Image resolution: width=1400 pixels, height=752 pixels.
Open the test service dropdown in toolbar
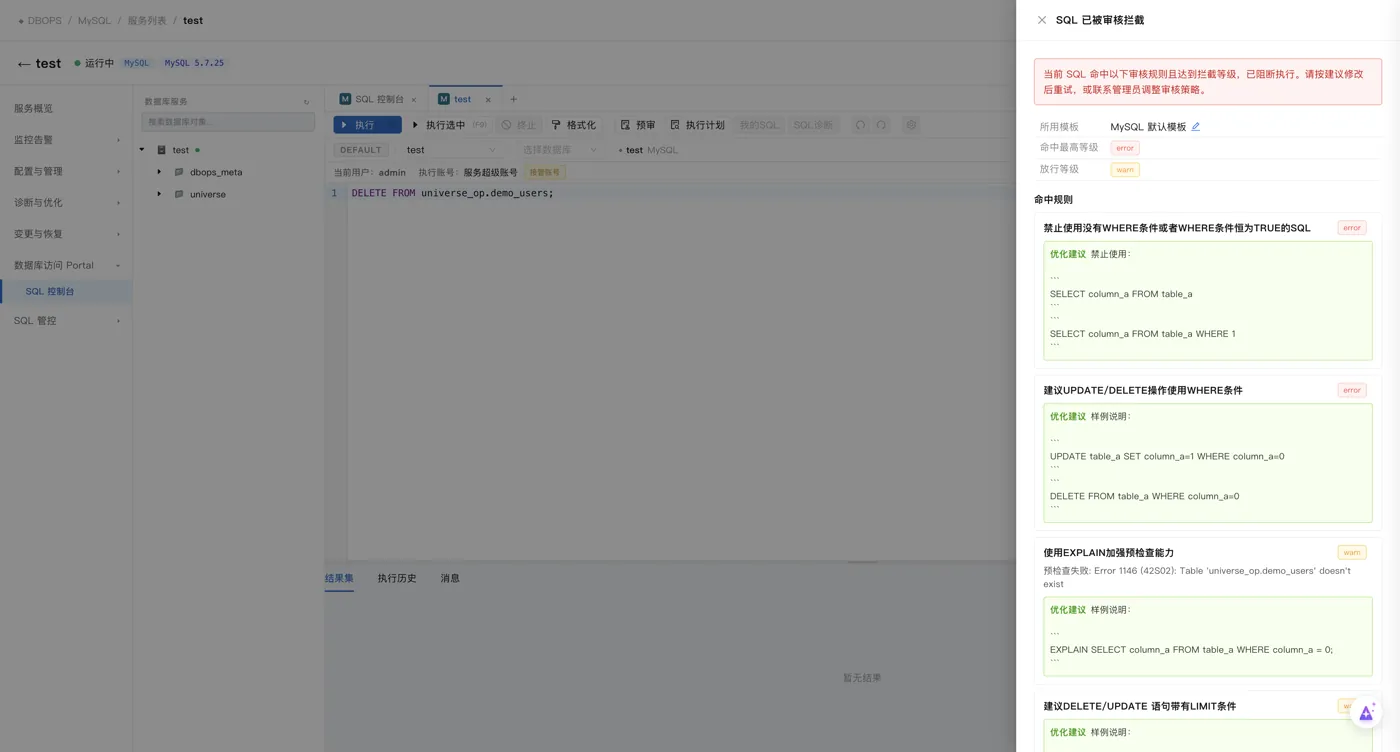click(451, 150)
